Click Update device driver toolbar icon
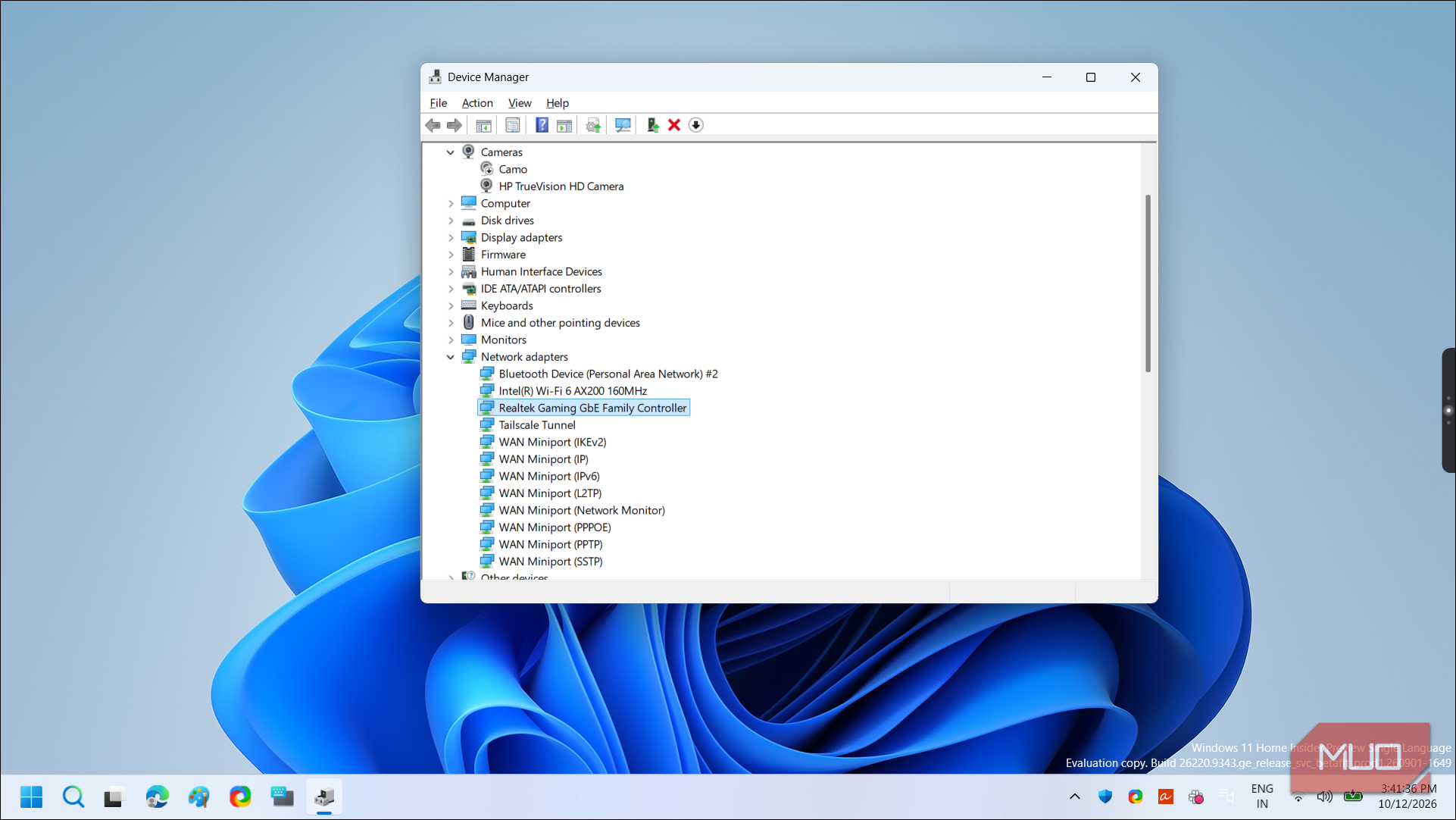 point(652,126)
